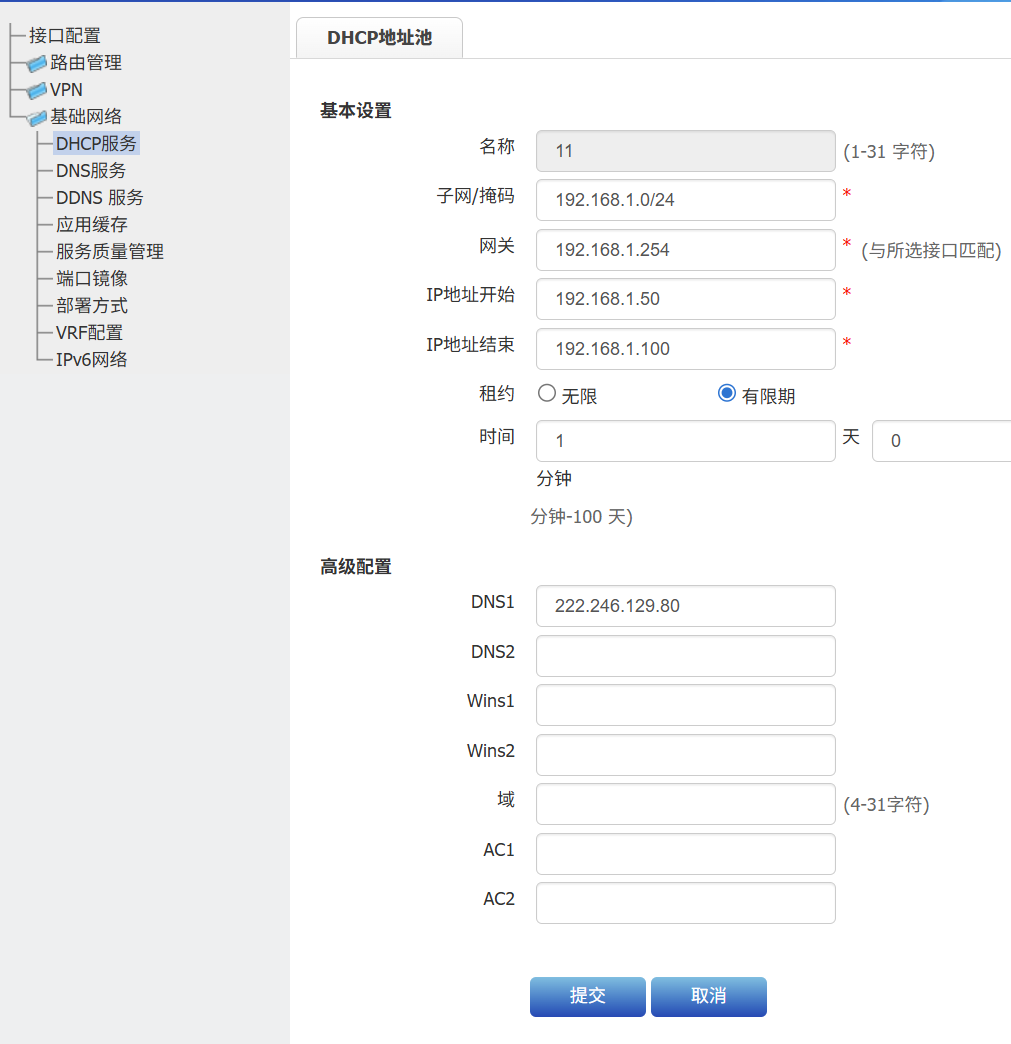Open 接口配置 in the tree
This screenshot has height=1044, width=1011.
[x=65, y=36]
